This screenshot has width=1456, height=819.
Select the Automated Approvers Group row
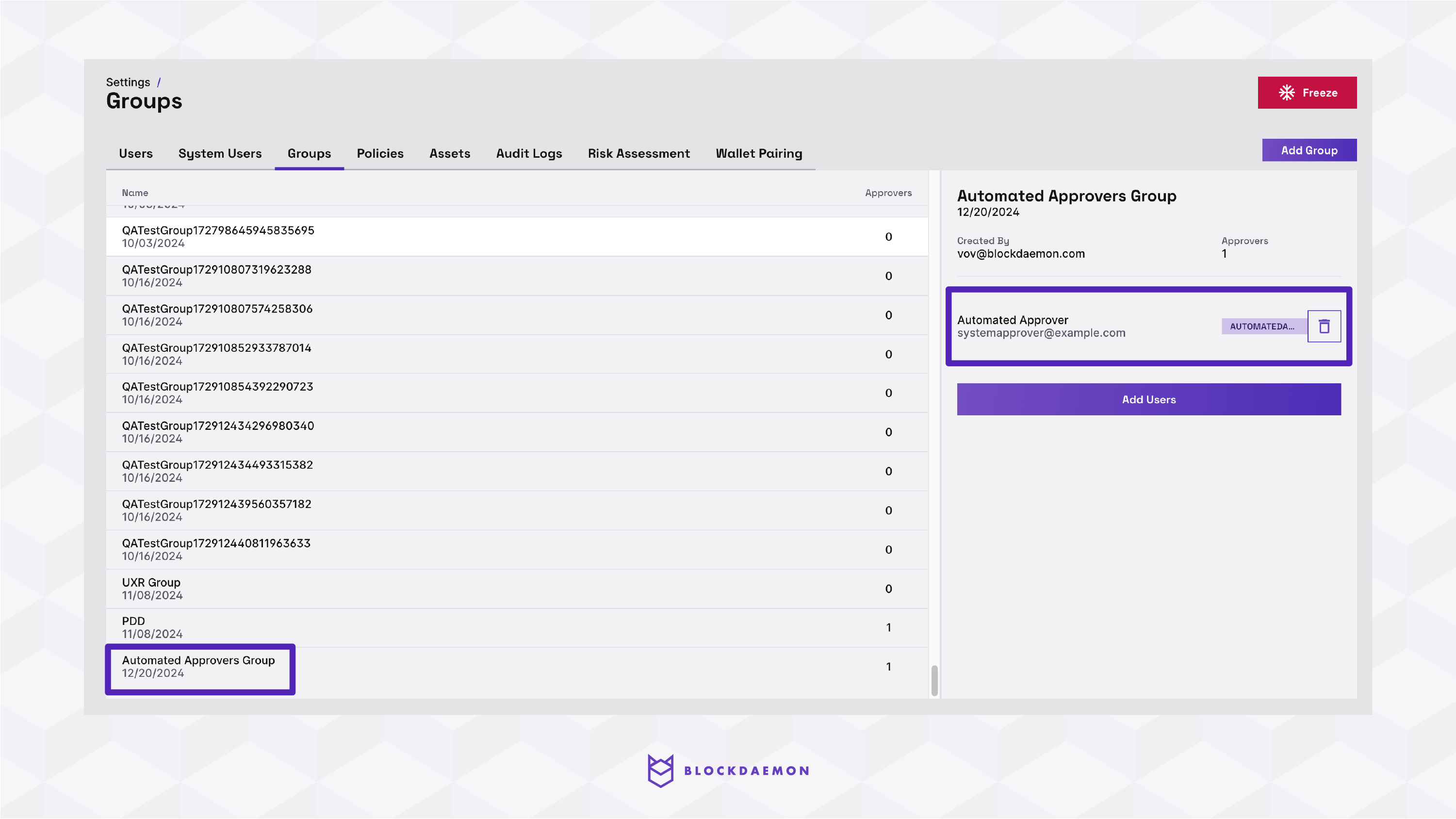[199, 666]
